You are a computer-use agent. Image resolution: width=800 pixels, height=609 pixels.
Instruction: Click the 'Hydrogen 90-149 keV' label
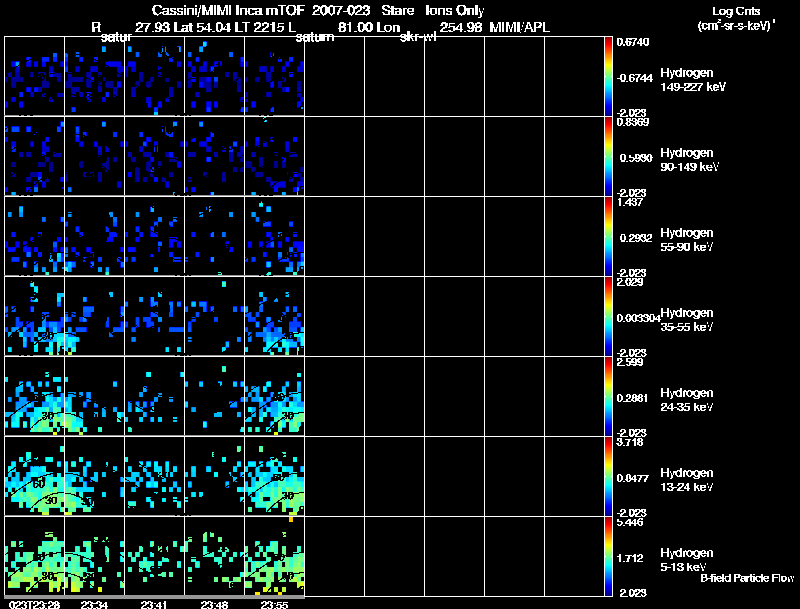[x=689, y=160]
